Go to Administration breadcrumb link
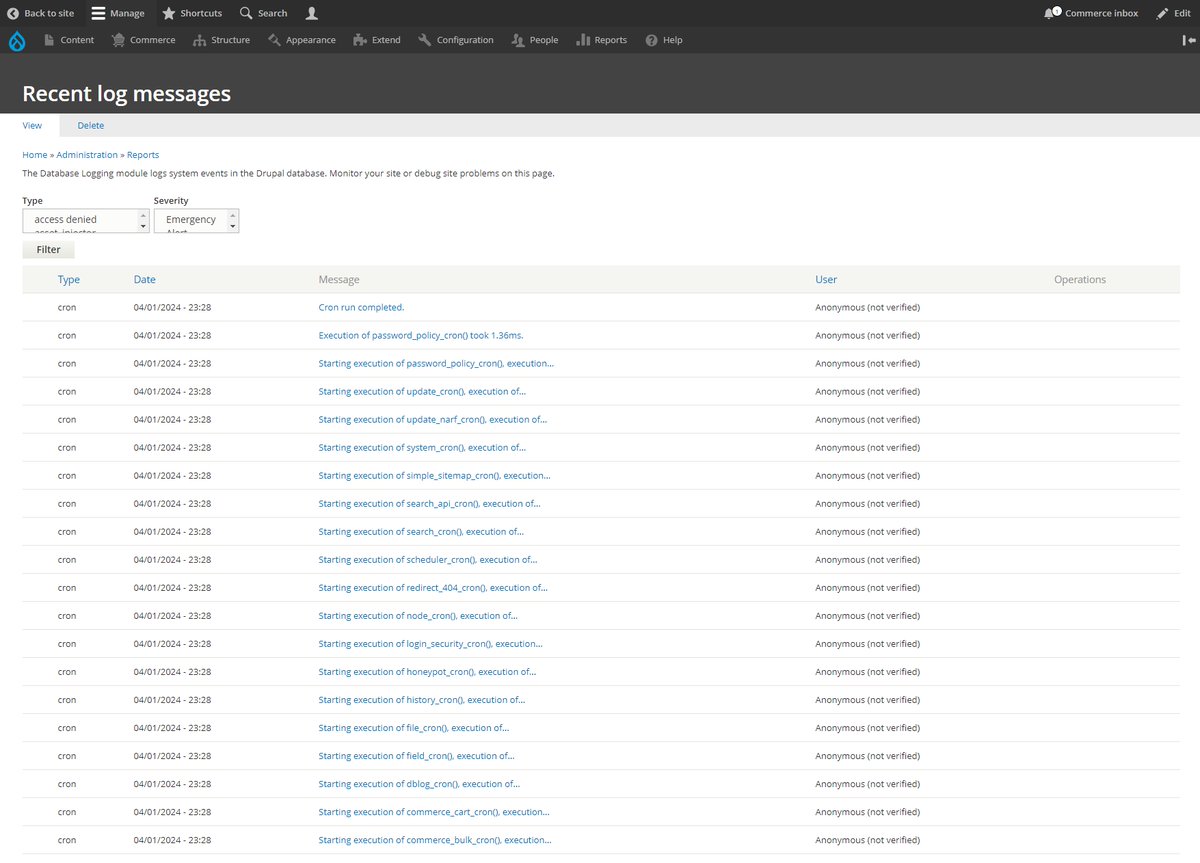Screen dimensions: 1200x863 click(x=87, y=155)
